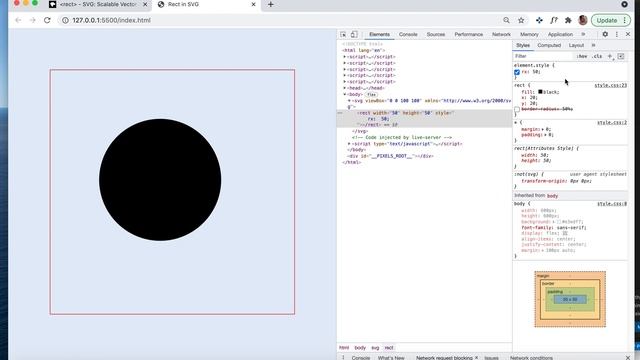Image resolution: width=640 pixels, height=360 pixels.
Task: Open the Performance panel tab
Action: click(x=469, y=34)
